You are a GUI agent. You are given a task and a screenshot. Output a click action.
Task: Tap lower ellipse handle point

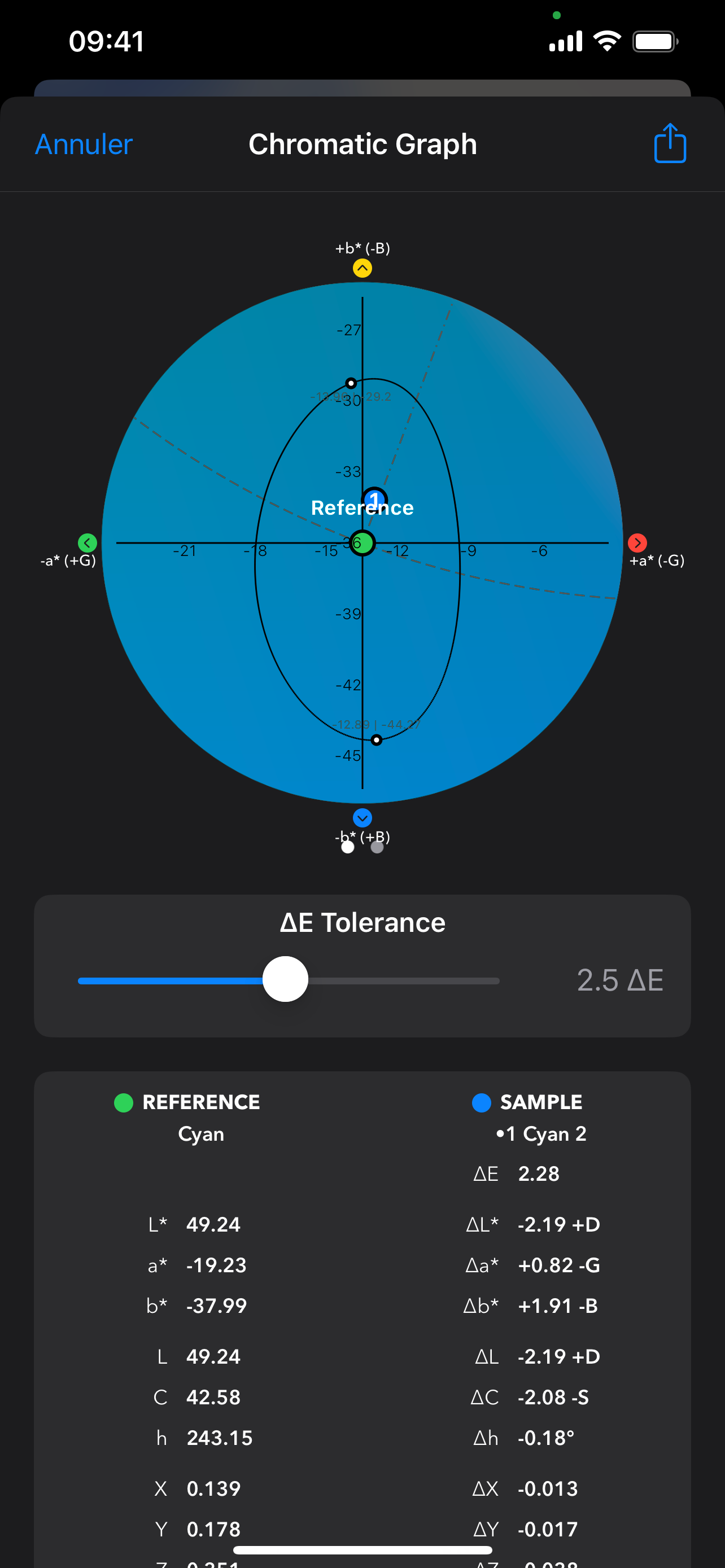376,739
